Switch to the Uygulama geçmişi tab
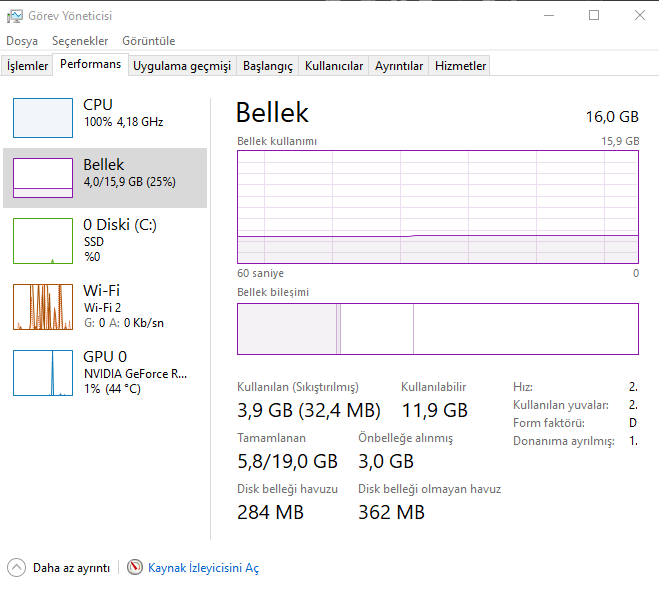The width and height of the screenshot is (659, 589). pyautogui.click(x=182, y=66)
